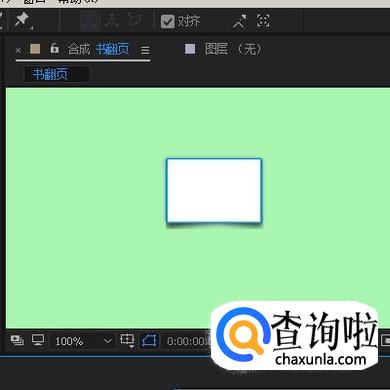The width and height of the screenshot is (390, 390).
Task: Expand the Puppet Pin tool variants arrow
Action: (x=31, y=28)
